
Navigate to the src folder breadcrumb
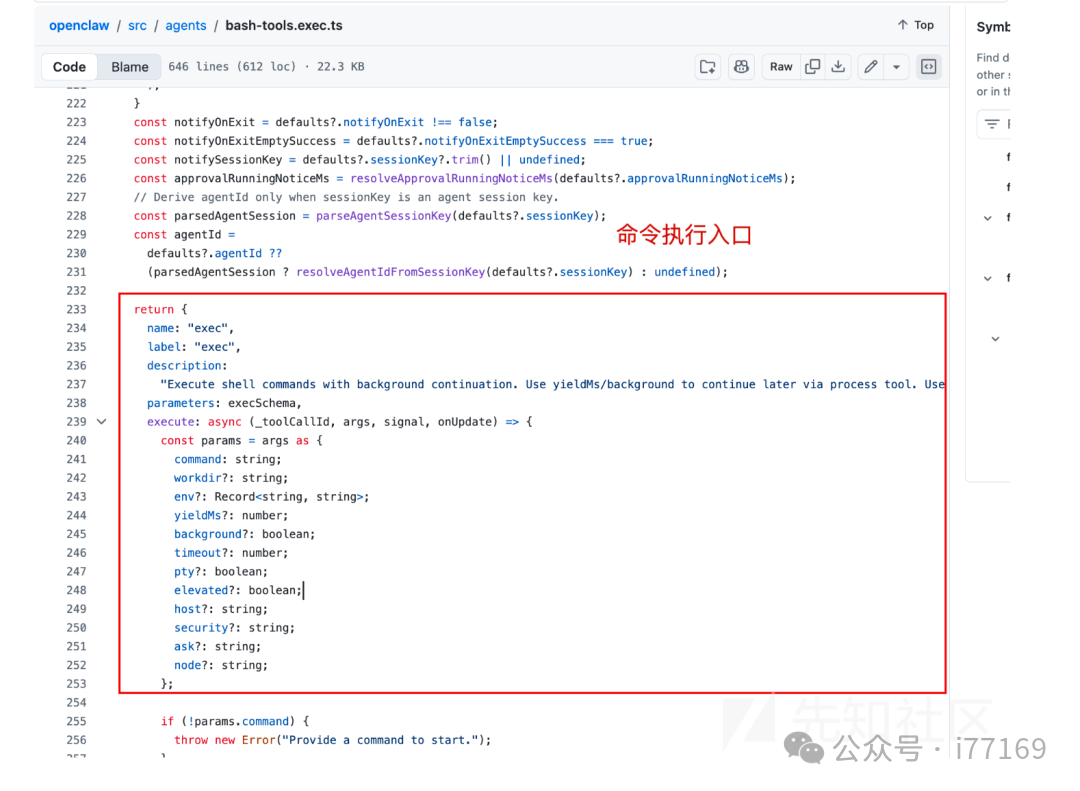point(137,25)
